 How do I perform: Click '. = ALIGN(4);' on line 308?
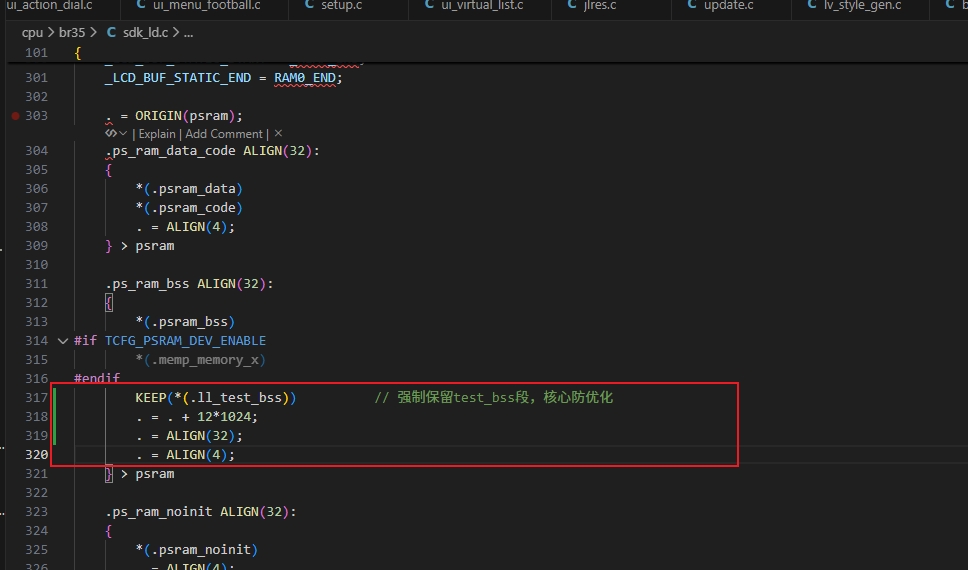pos(185,227)
